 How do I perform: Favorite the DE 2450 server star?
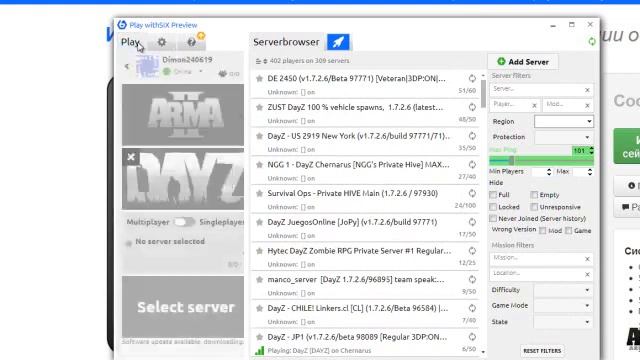pos(259,78)
